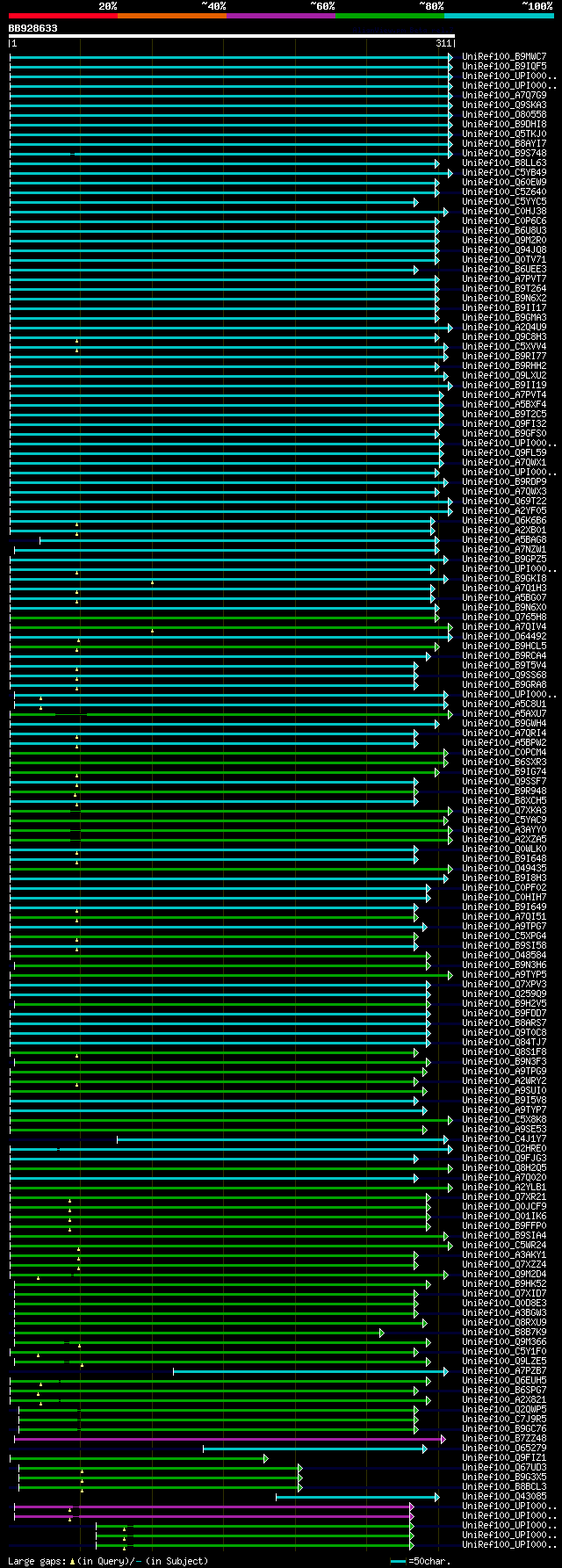The height and width of the screenshot is (1568, 562).
Task: Select hit label UniRef100_Q60EW9
Action: 504,183
